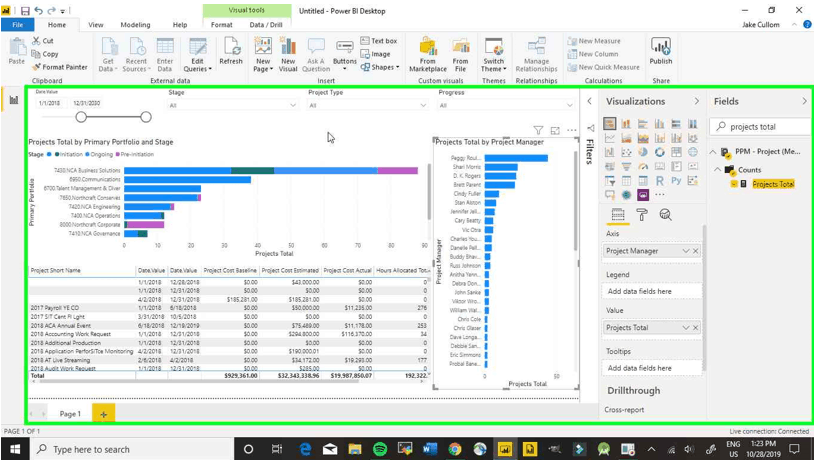This screenshot has width=816, height=462.
Task: Toggle the Projects Total field checkbox
Action: [x=734, y=184]
